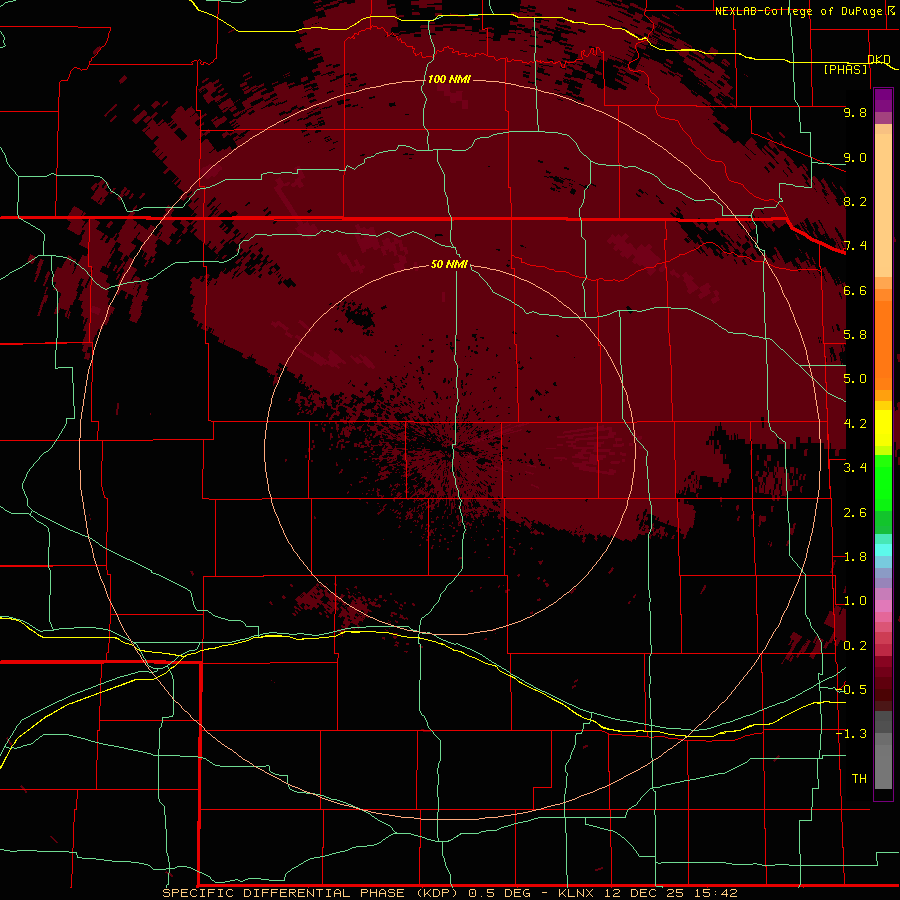Image resolution: width=900 pixels, height=900 pixels.
Task: Pick the orange segment of the color bar
Action: [x=883, y=344]
